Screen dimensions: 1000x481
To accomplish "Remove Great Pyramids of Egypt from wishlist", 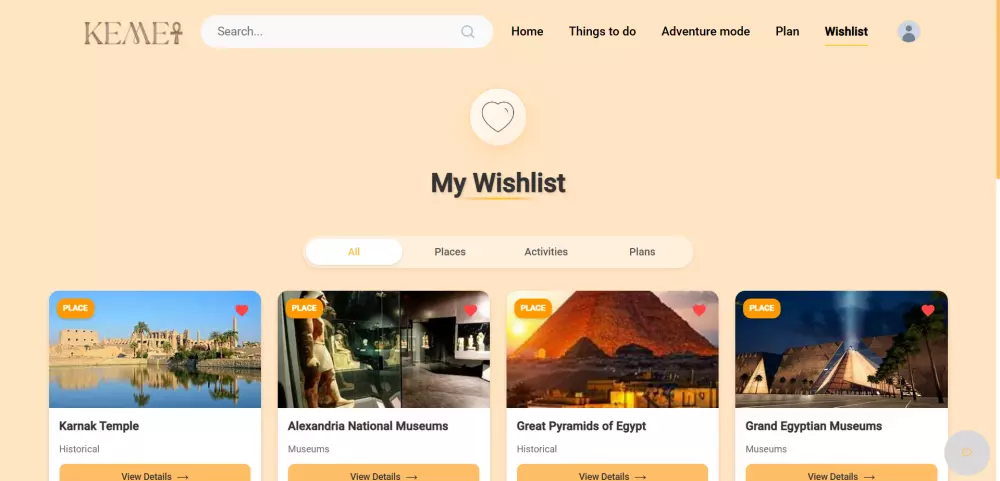I will (x=700, y=310).
